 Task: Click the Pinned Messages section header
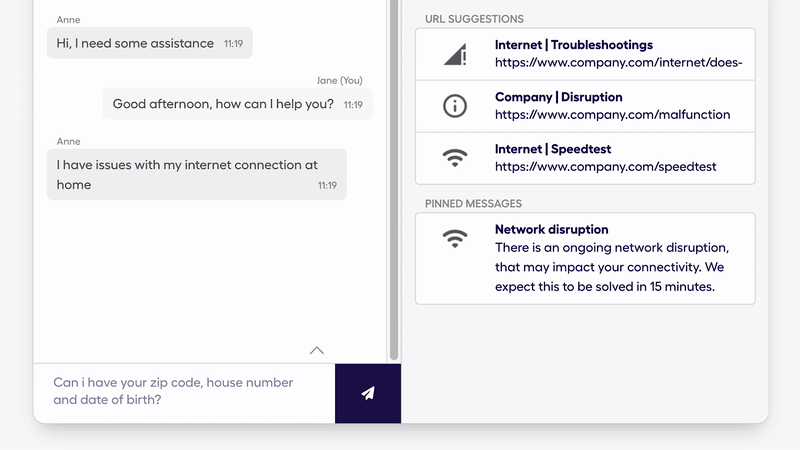click(473, 204)
